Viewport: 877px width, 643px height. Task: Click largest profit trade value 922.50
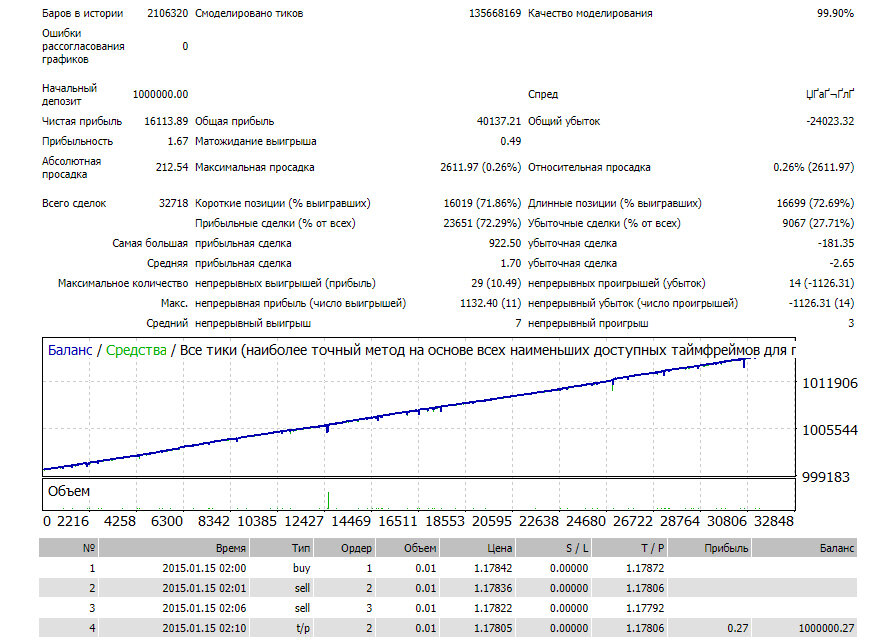504,244
